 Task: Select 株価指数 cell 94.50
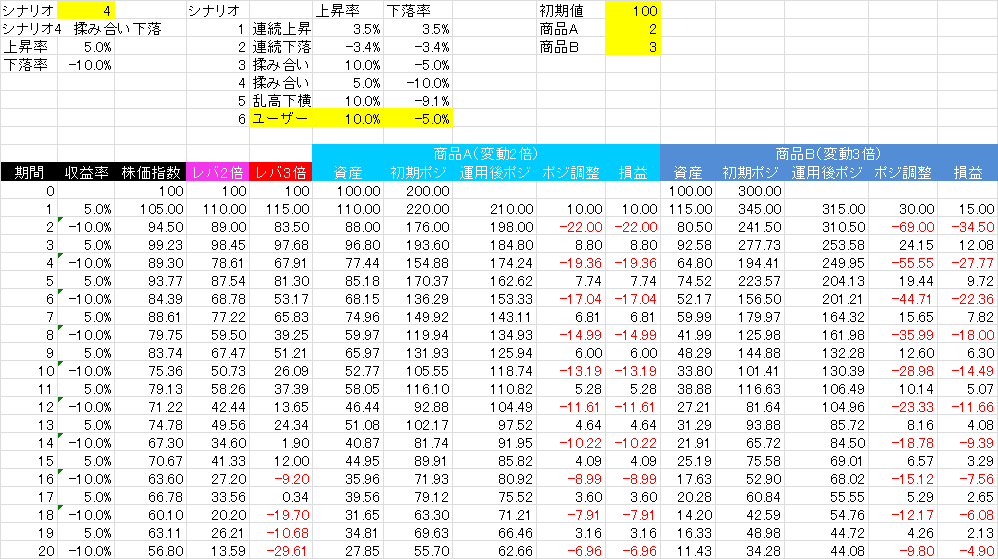150,227
